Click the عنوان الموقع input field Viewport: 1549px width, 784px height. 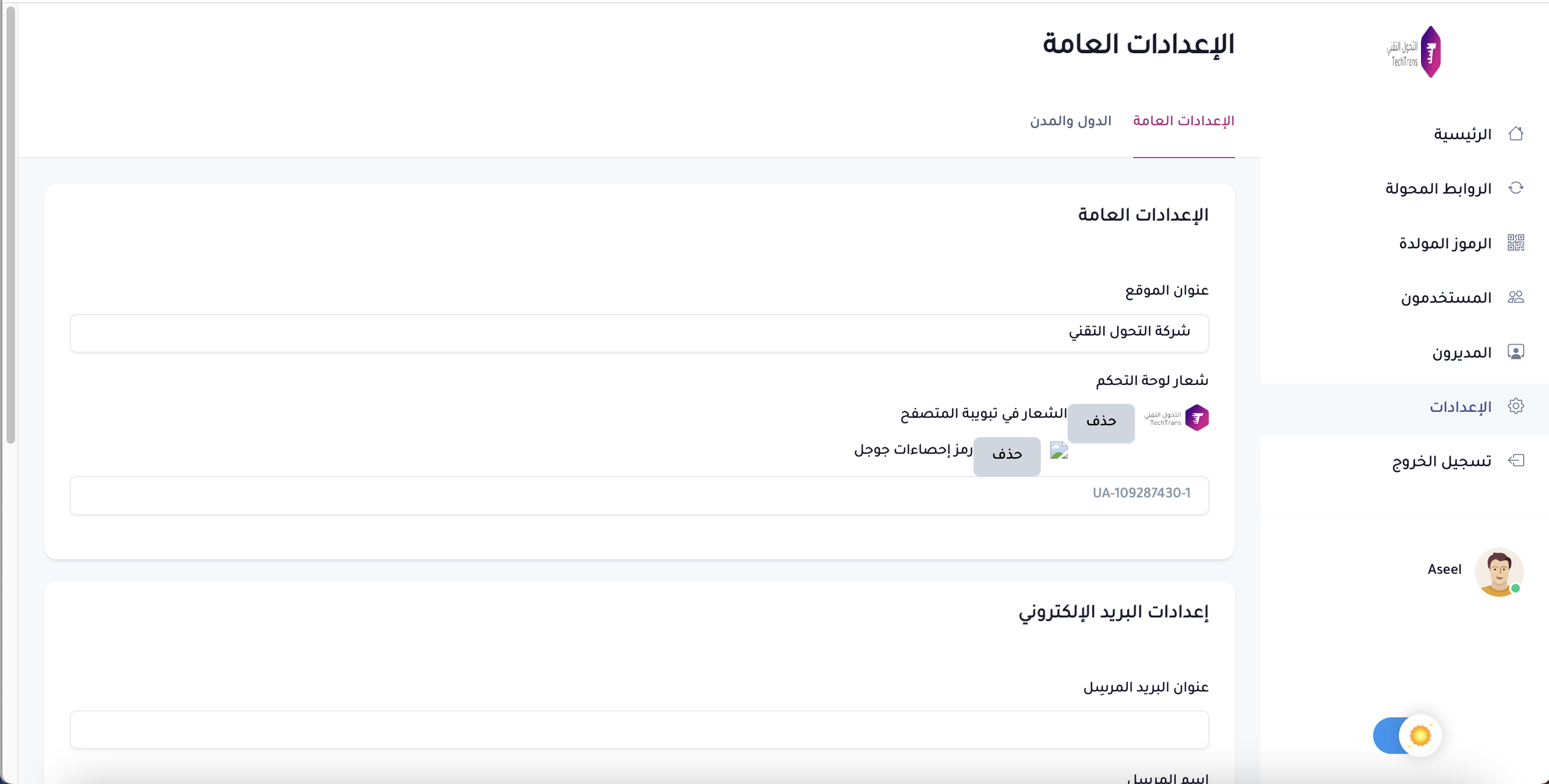[x=638, y=332]
